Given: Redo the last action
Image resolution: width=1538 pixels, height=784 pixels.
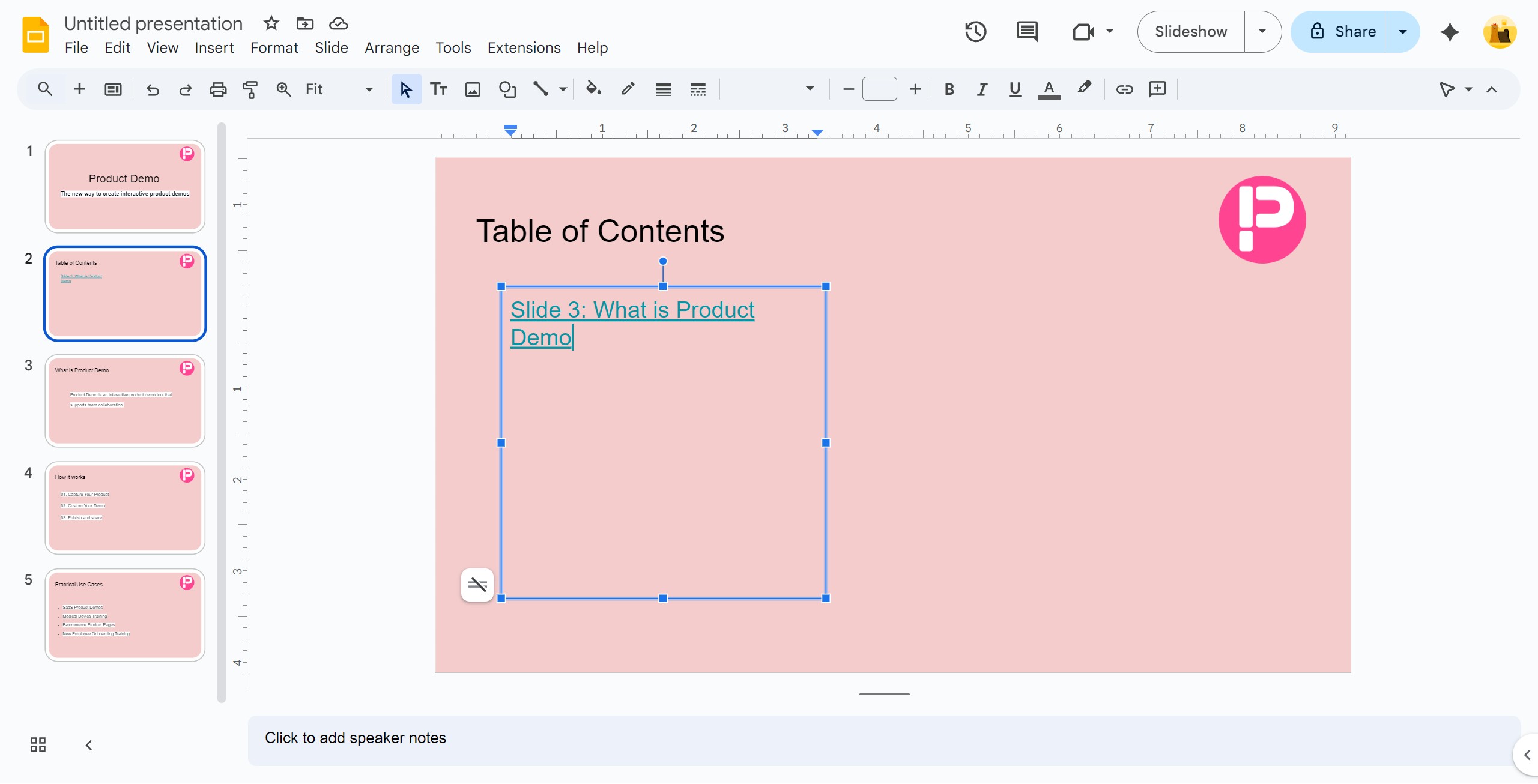Looking at the screenshot, I should [x=186, y=89].
